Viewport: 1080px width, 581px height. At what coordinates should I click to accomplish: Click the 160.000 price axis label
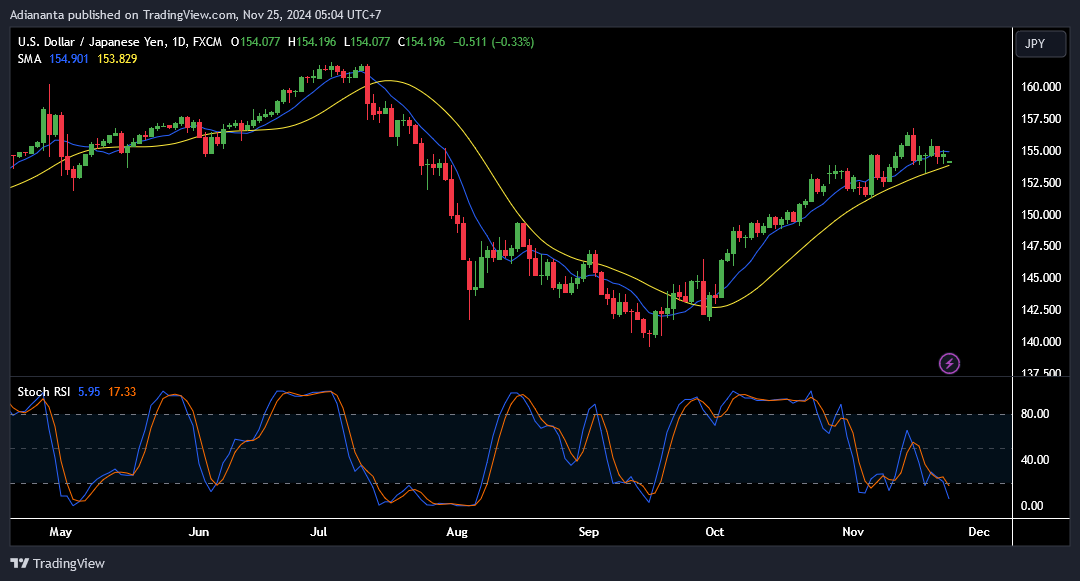[x=1041, y=87]
